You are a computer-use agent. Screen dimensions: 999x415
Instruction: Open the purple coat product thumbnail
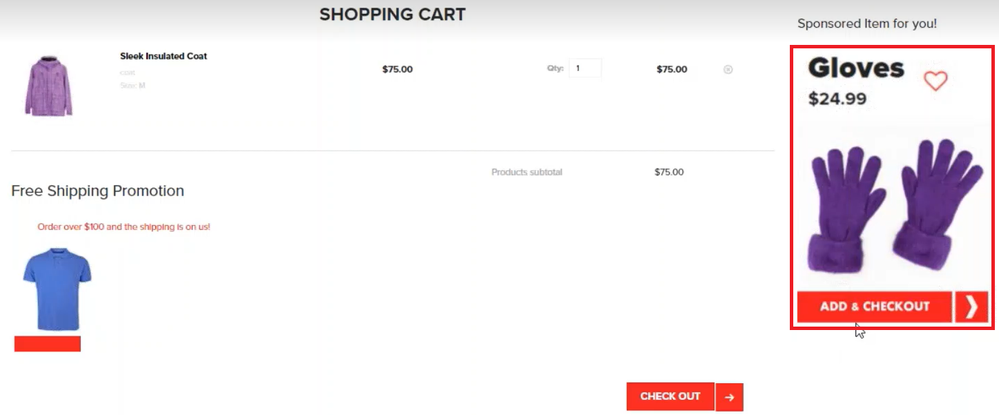click(49, 85)
